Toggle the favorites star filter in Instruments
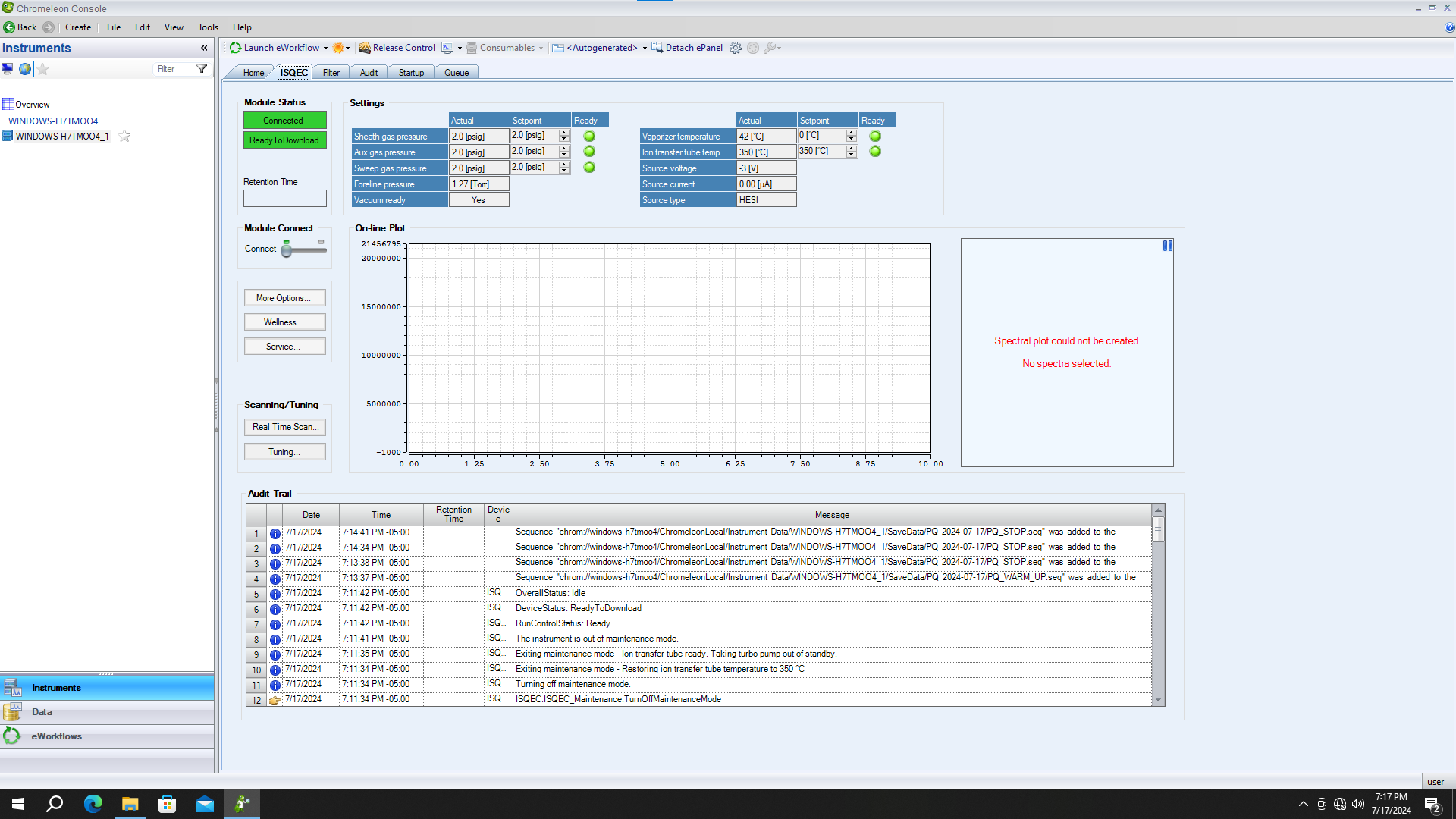This screenshot has width=1456, height=819. click(x=43, y=69)
